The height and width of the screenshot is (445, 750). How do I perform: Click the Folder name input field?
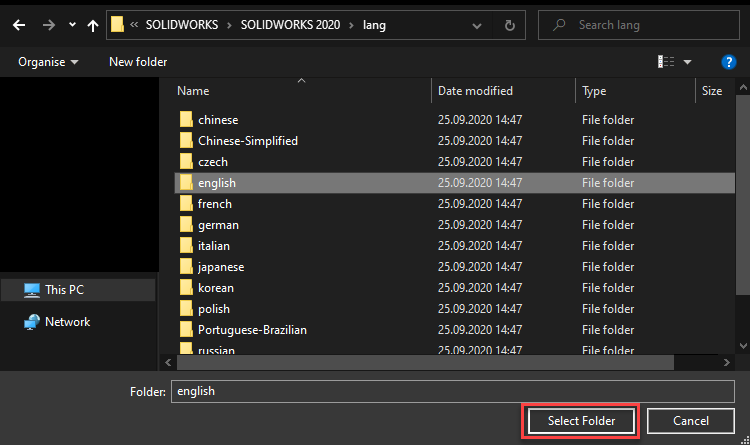(x=453, y=391)
